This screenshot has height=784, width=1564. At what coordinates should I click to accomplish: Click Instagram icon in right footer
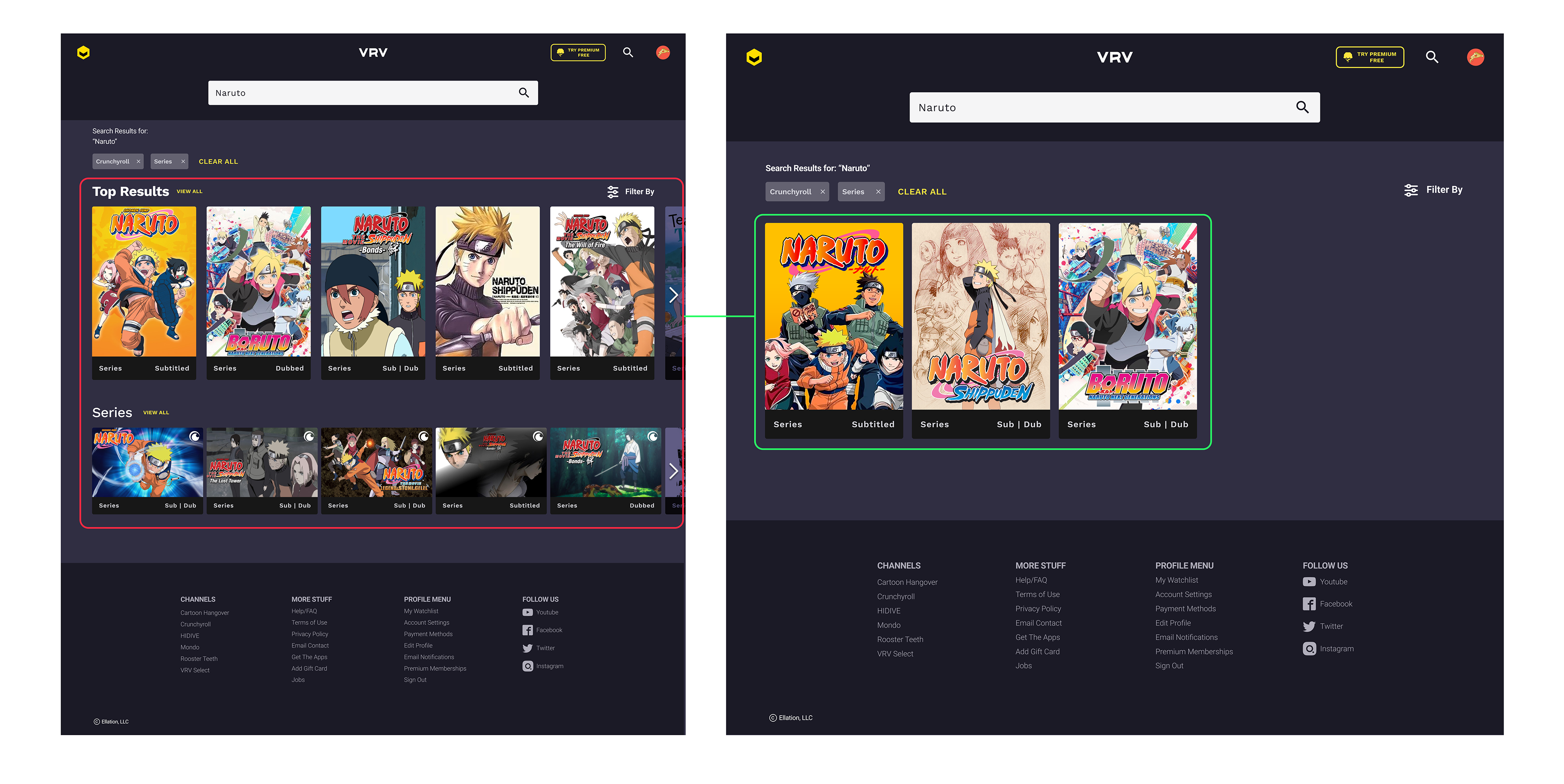1309,649
